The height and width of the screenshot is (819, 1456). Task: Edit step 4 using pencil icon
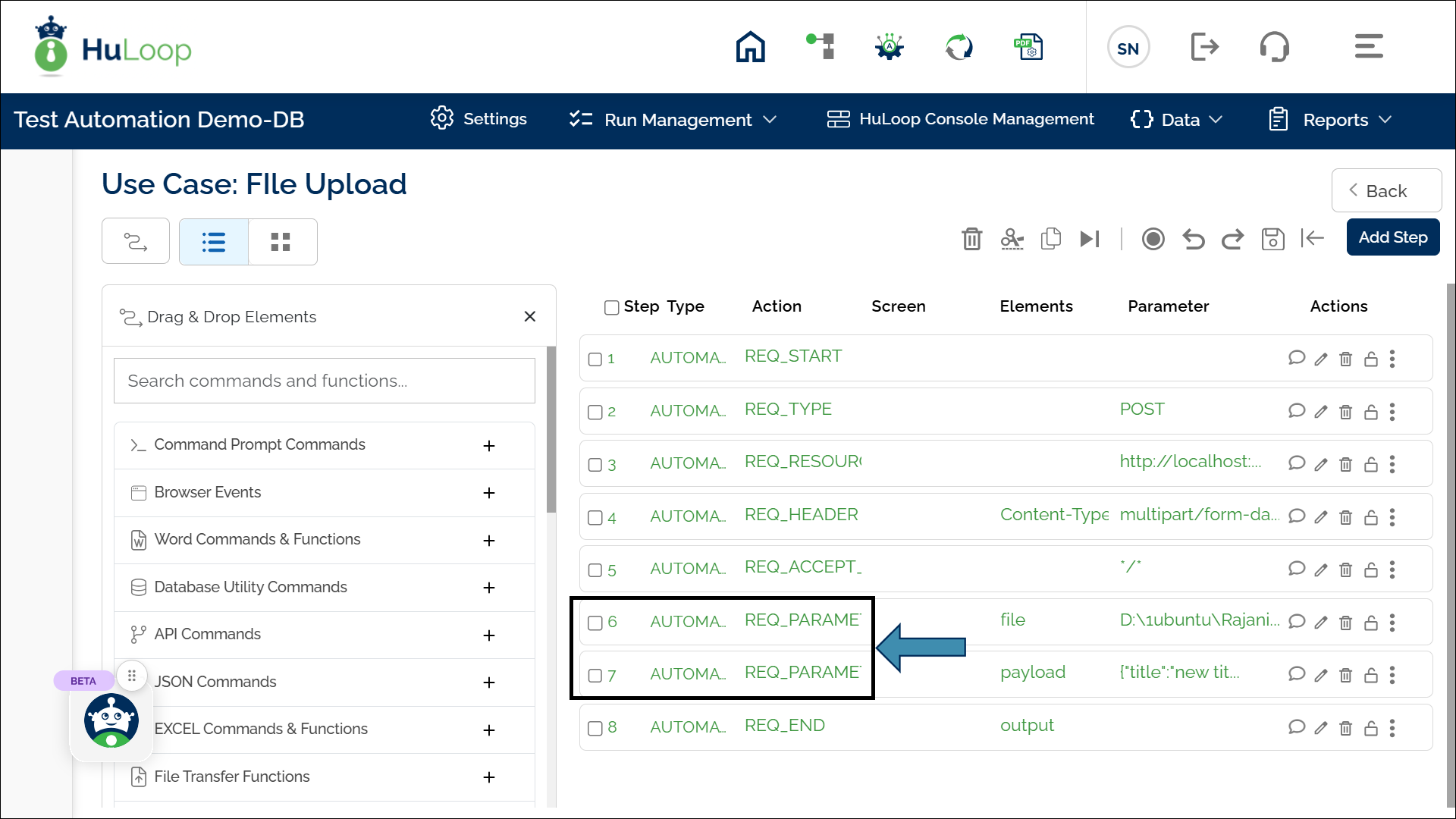click(x=1321, y=517)
